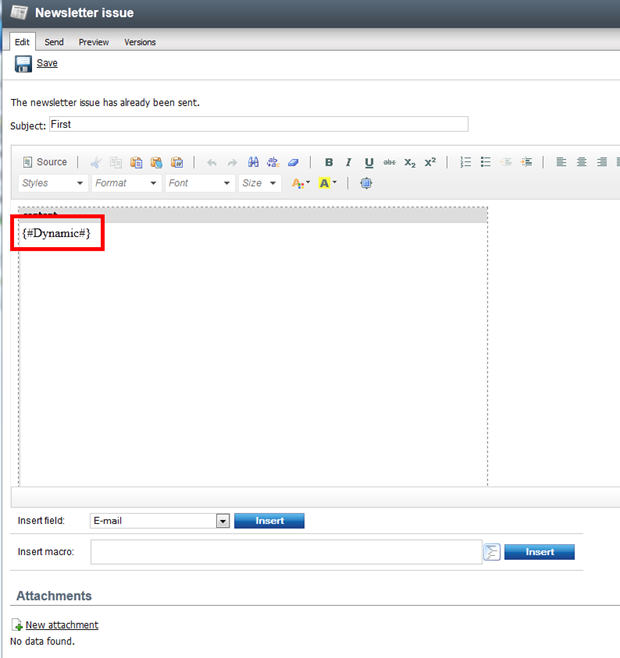
Task: Click the Save link
Action: tap(47, 63)
